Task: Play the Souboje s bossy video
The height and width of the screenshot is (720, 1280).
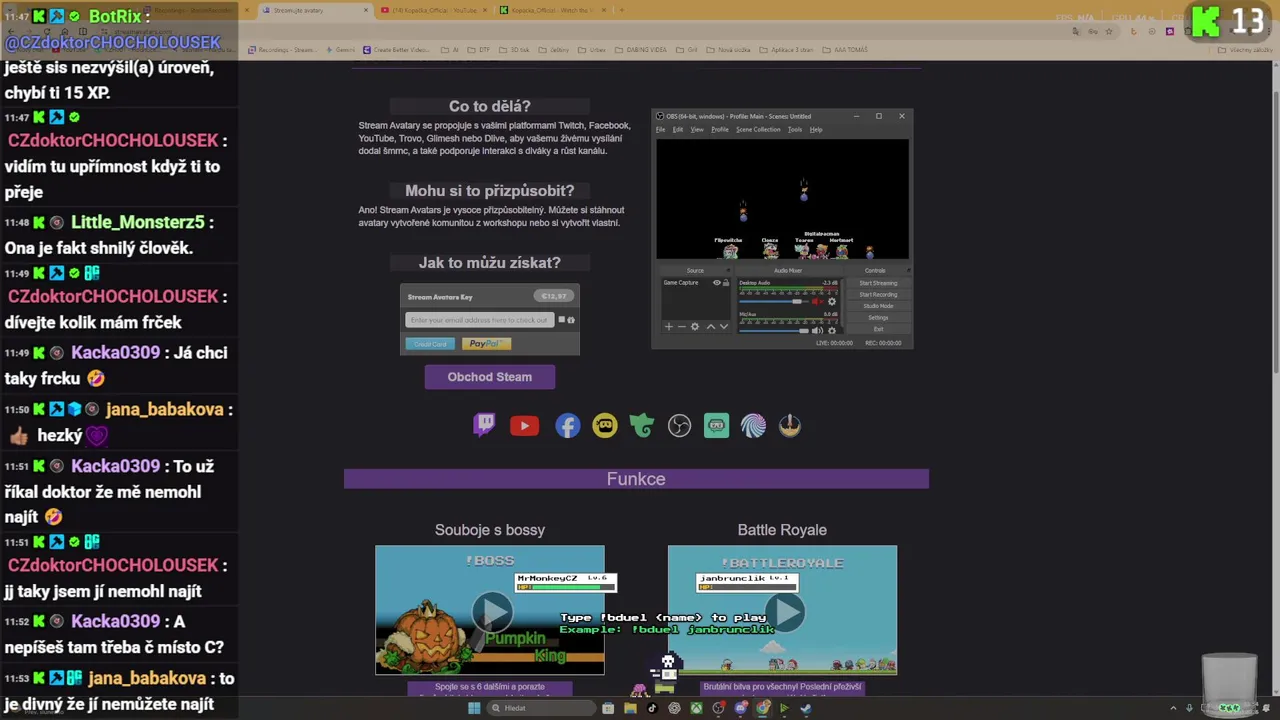Action: (490, 611)
